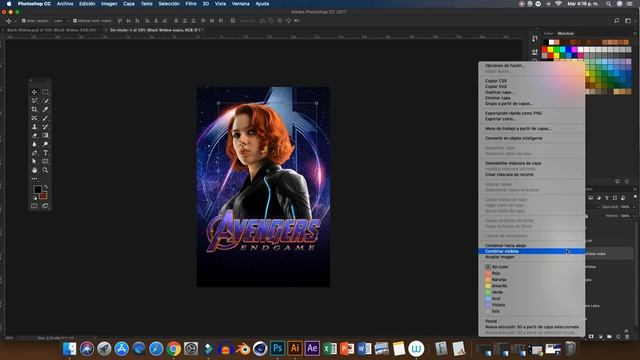Select the Eraser tool
640x360 pixels.
click(x=34, y=135)
